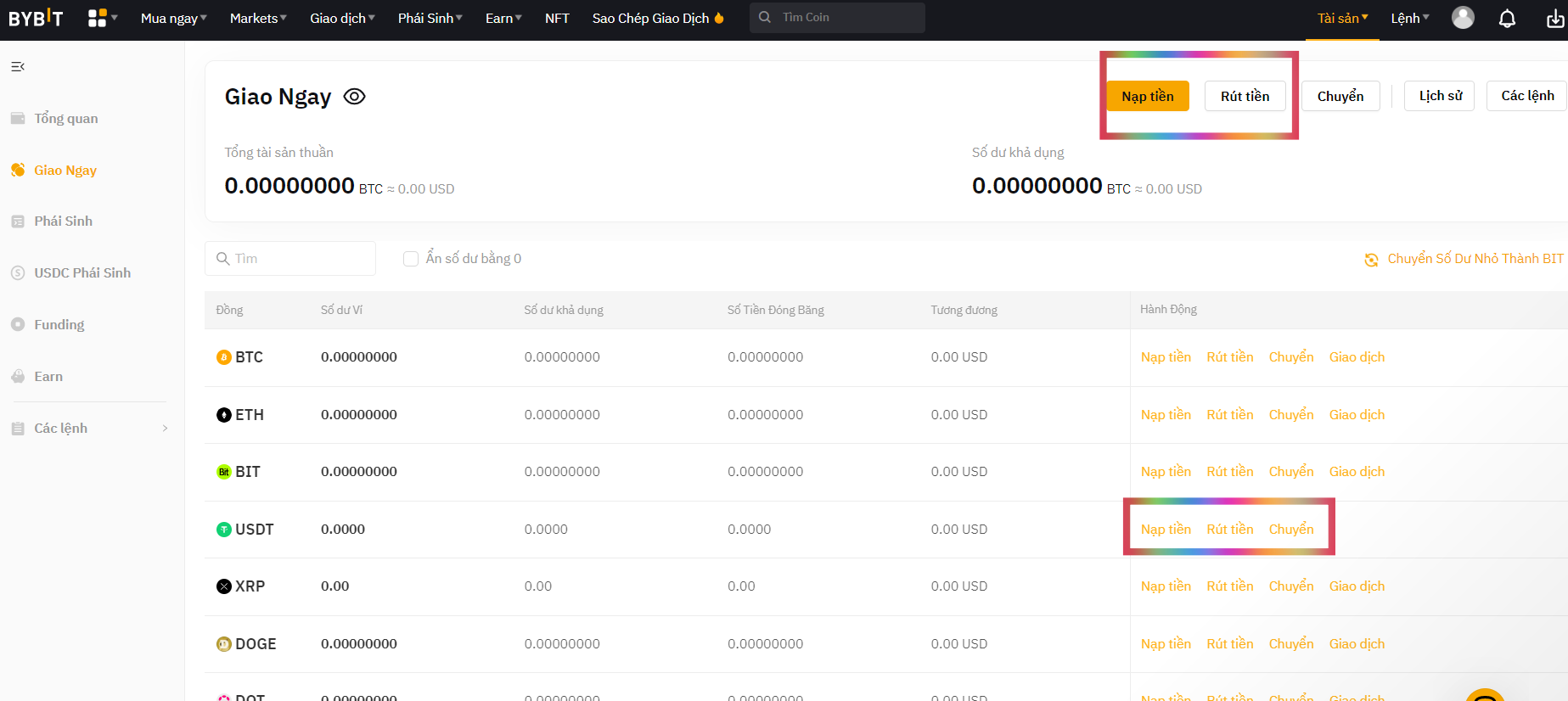Click the Bybit logo

click(x=36, y=18)
